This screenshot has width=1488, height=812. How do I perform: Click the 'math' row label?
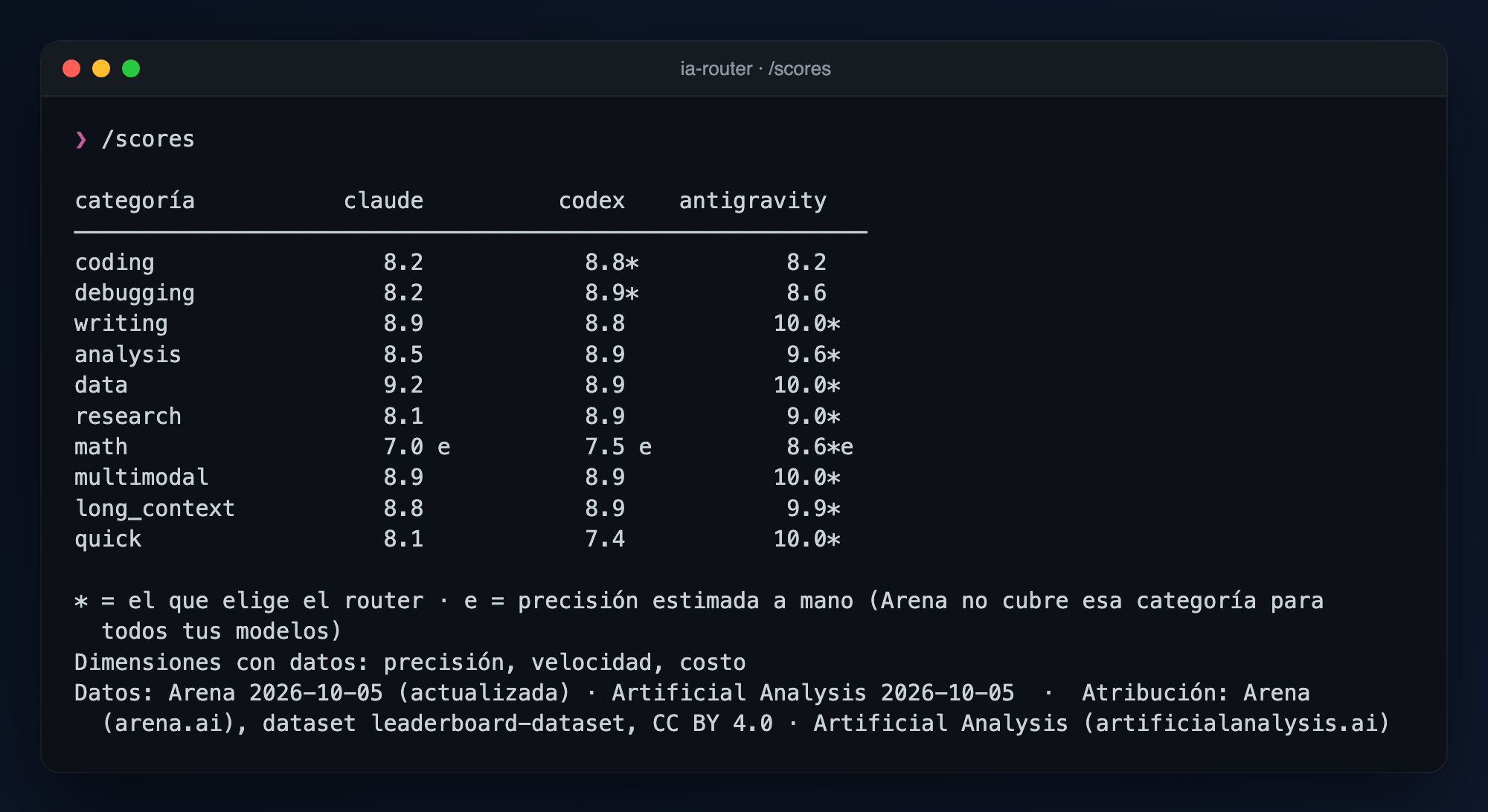pyautogui.click(x=101, y=447)
